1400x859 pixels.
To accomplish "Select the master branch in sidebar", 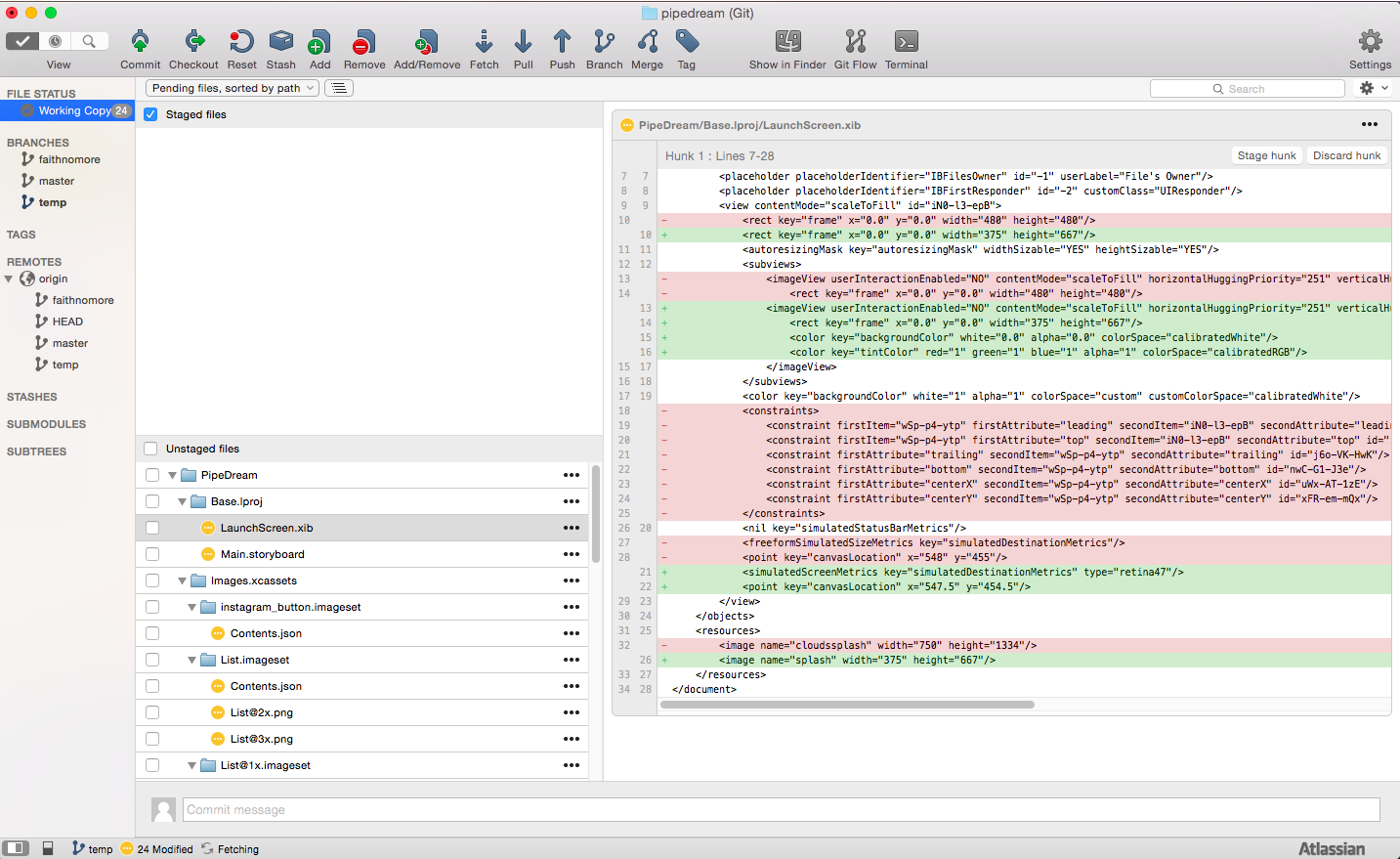I will [x=57, y=181].
